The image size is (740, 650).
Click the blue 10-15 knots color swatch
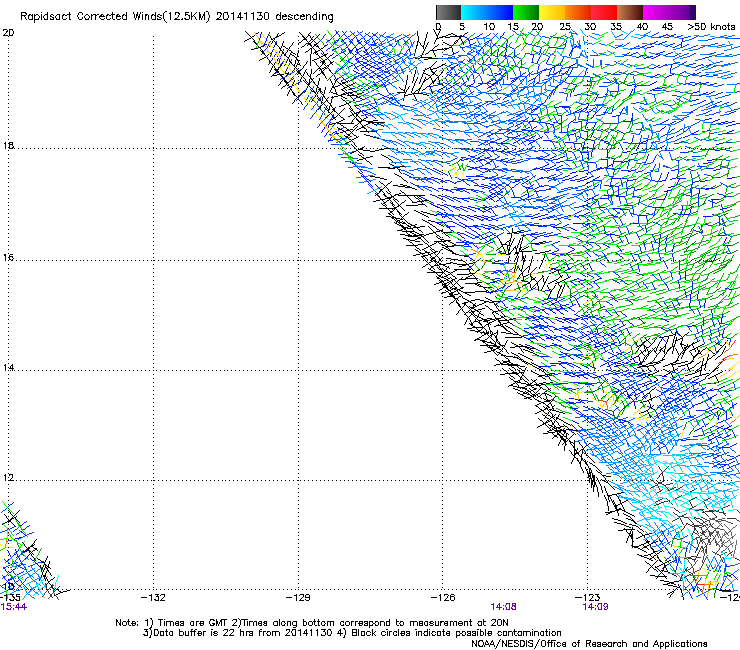coord(500,12)
